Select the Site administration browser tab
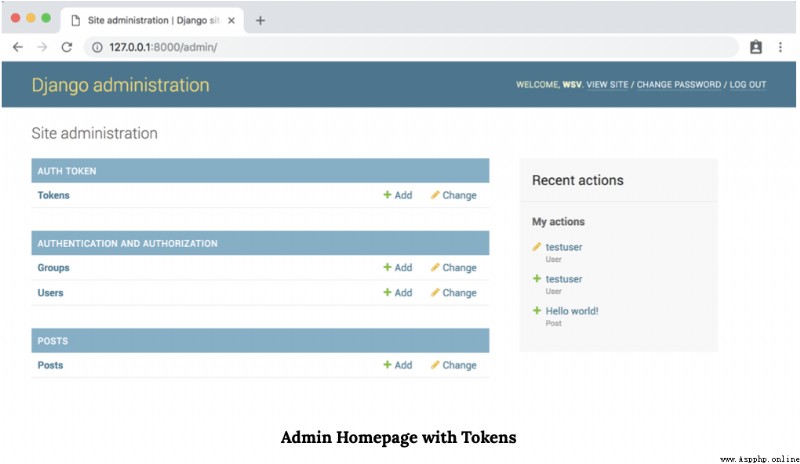This screenshot has width=800, height=464. point(152,20)
